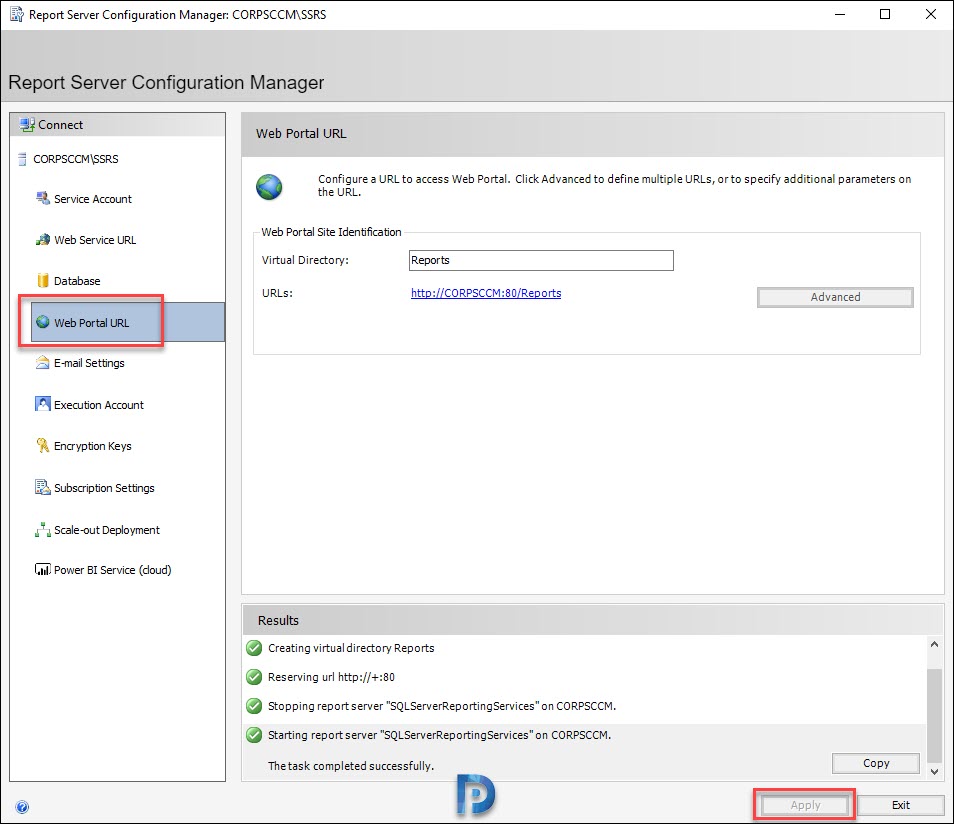Open the Web Service URL page
Viewport: 954px width, 824px height.
click(95, 240)
